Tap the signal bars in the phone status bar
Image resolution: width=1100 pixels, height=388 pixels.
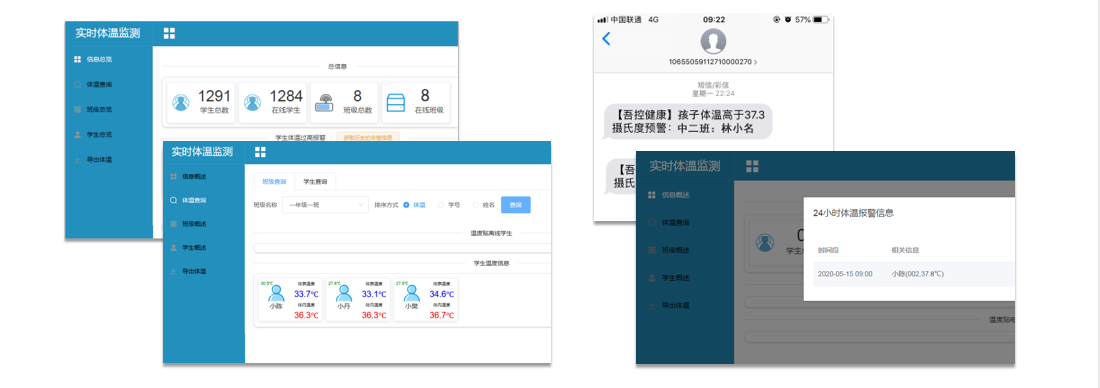pos(602,20)
